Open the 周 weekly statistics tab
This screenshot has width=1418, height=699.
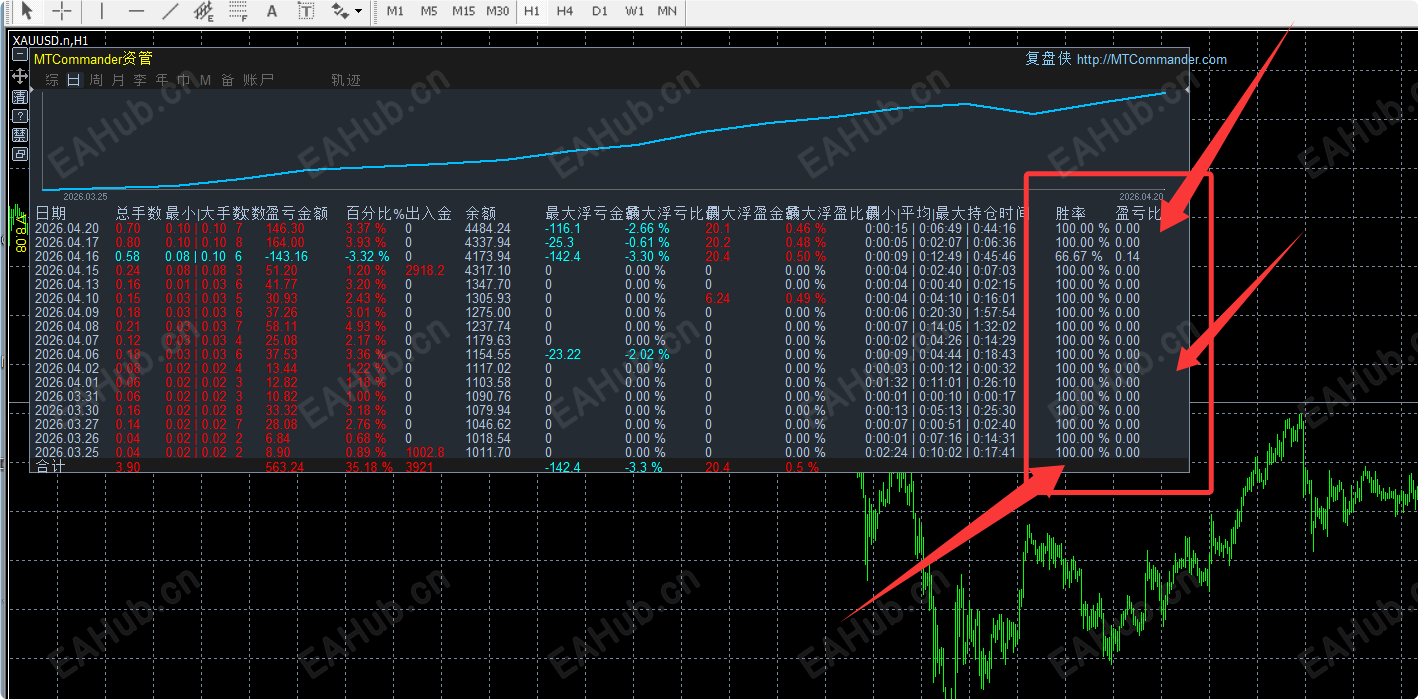[96, 80]
